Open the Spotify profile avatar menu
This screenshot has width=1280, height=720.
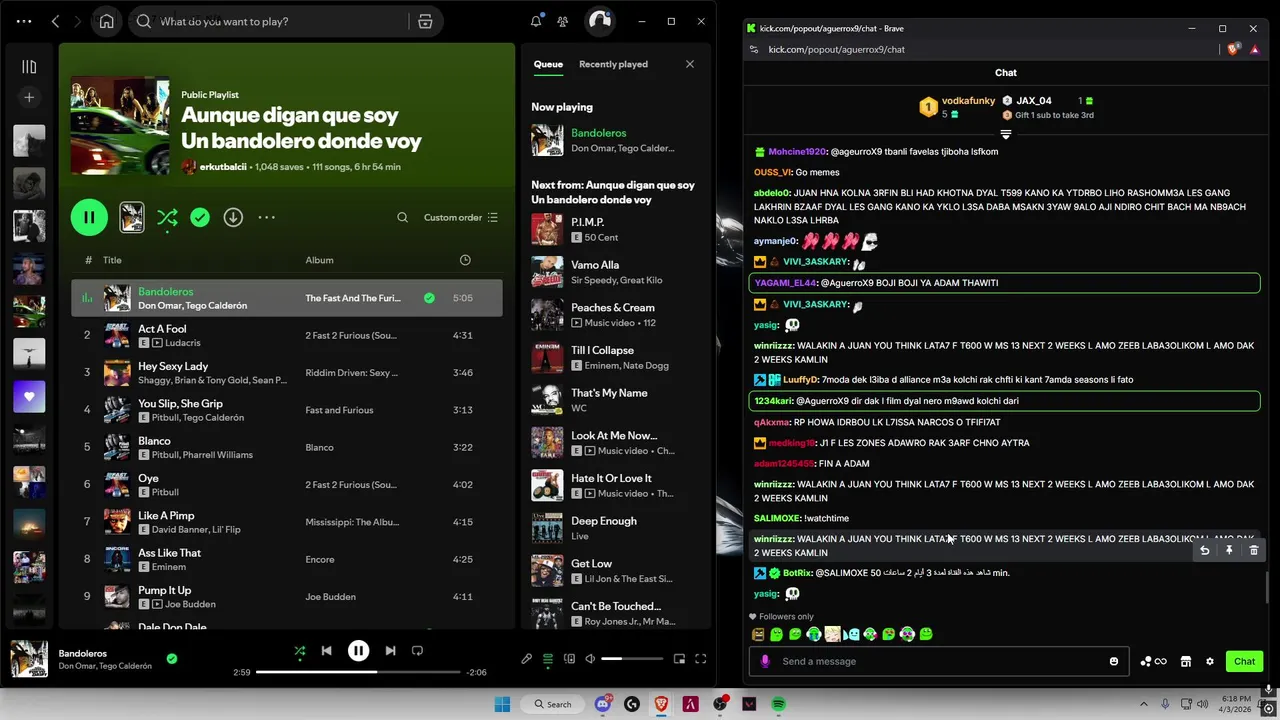(x=599, y=21)
